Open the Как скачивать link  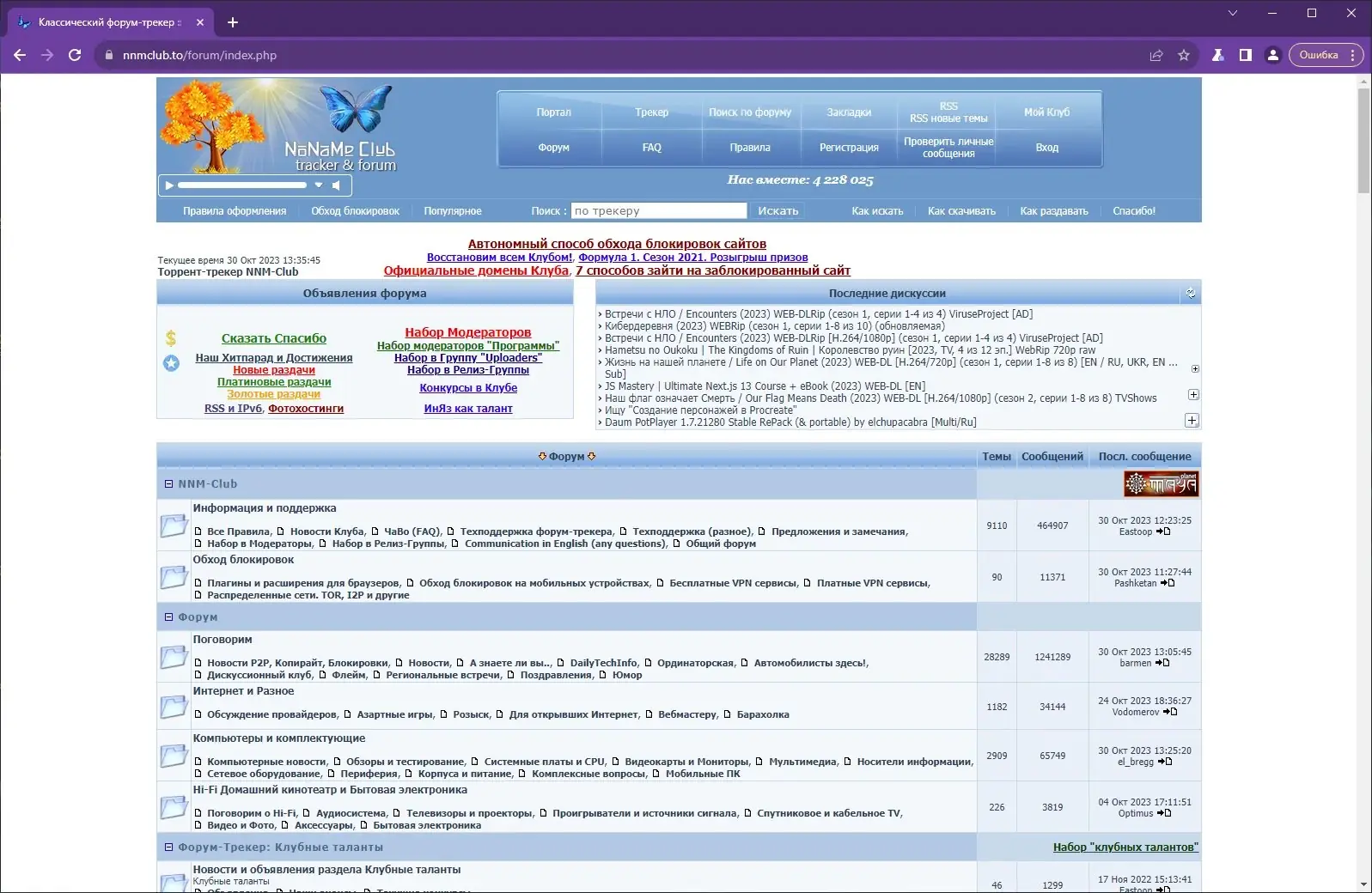coord(961,211)
